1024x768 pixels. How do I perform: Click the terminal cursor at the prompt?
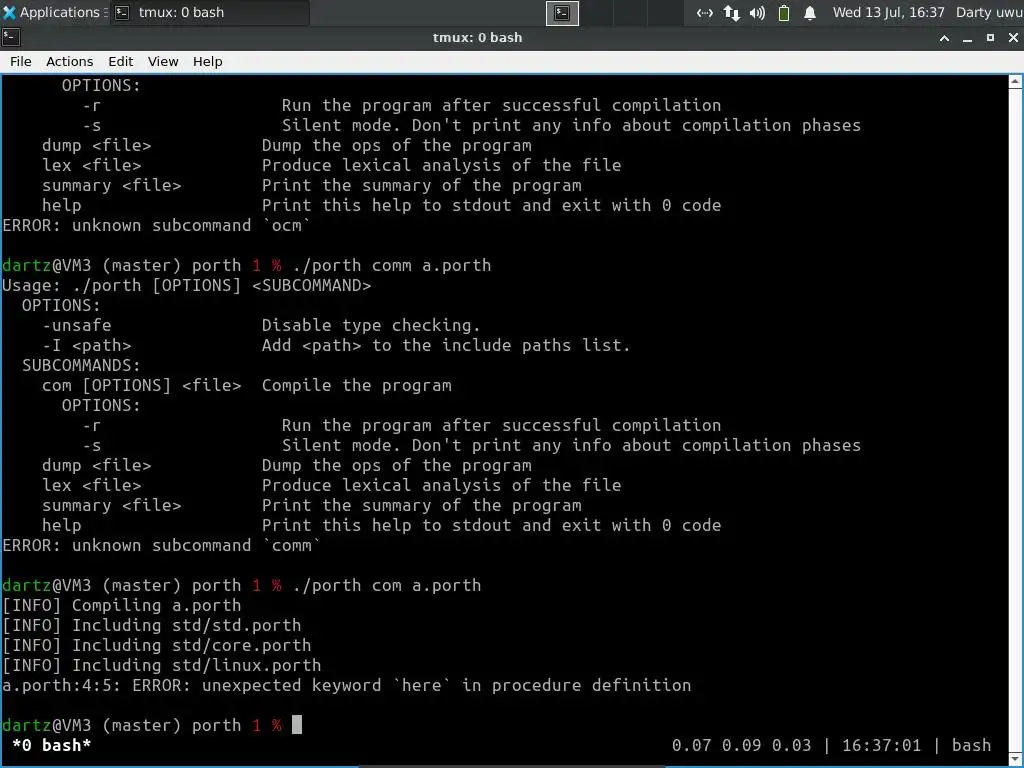pos(296,725)
